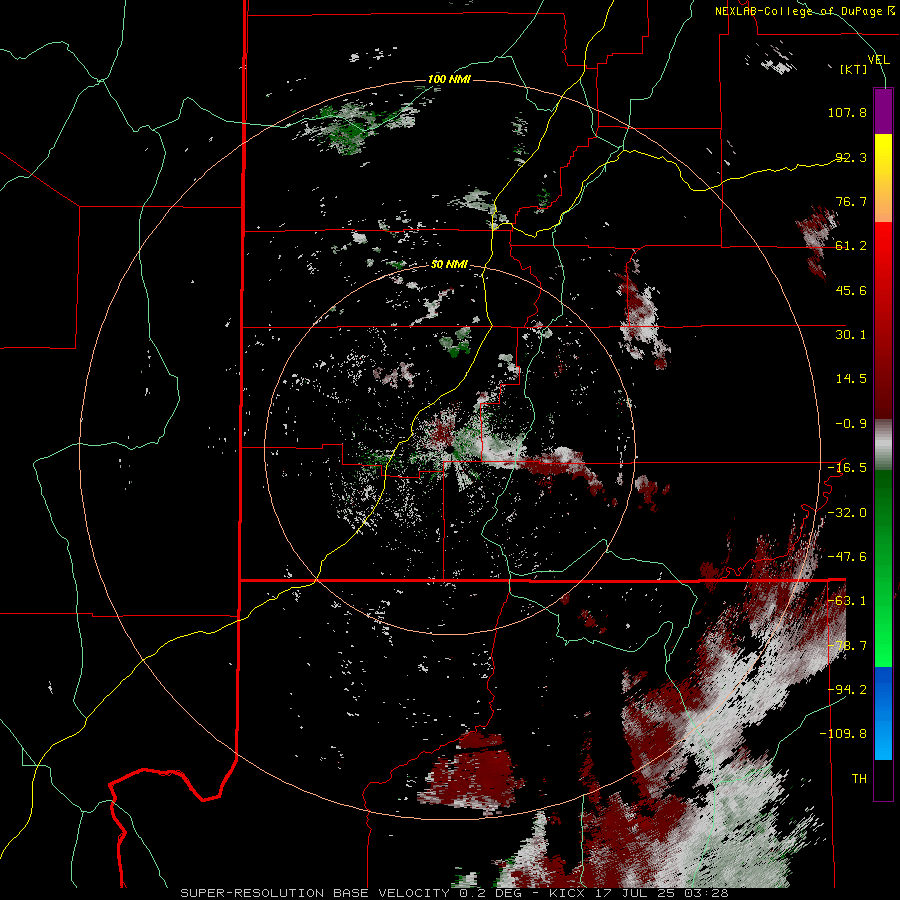The image size is (900, 900).
Task: Click the VEL legend heading
Action: [x=878, y=60]
